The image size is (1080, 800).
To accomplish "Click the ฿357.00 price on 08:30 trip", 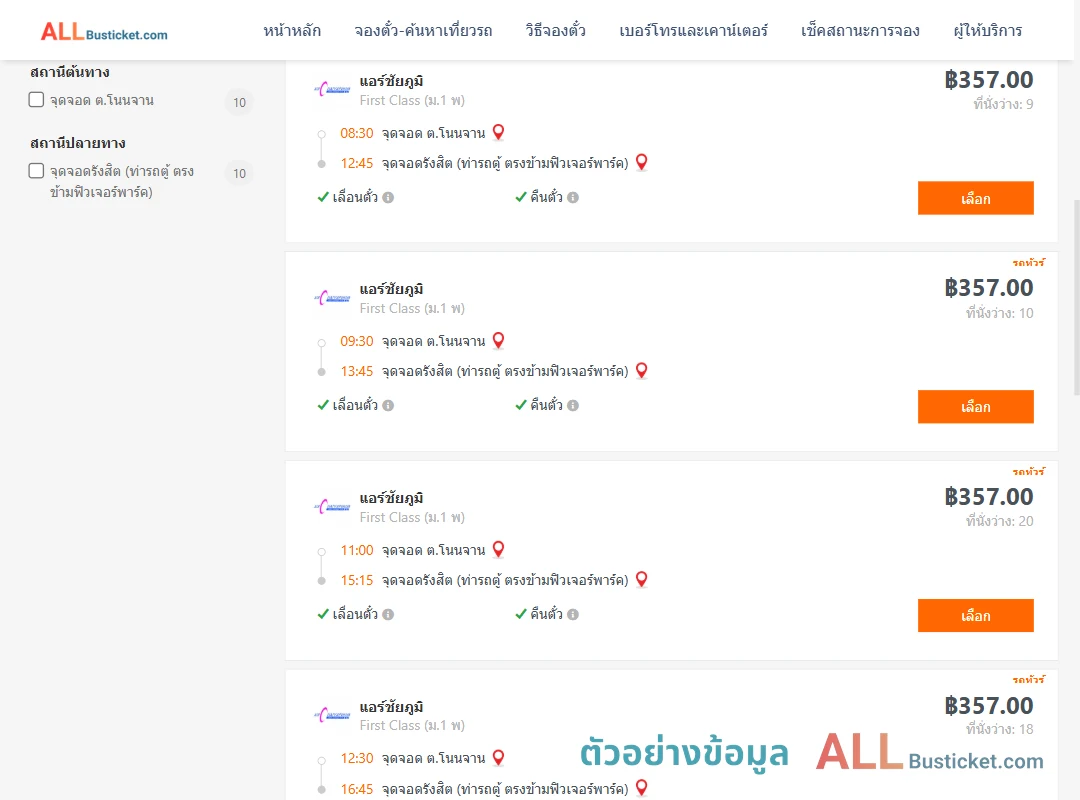I will [x=988, y=80].
